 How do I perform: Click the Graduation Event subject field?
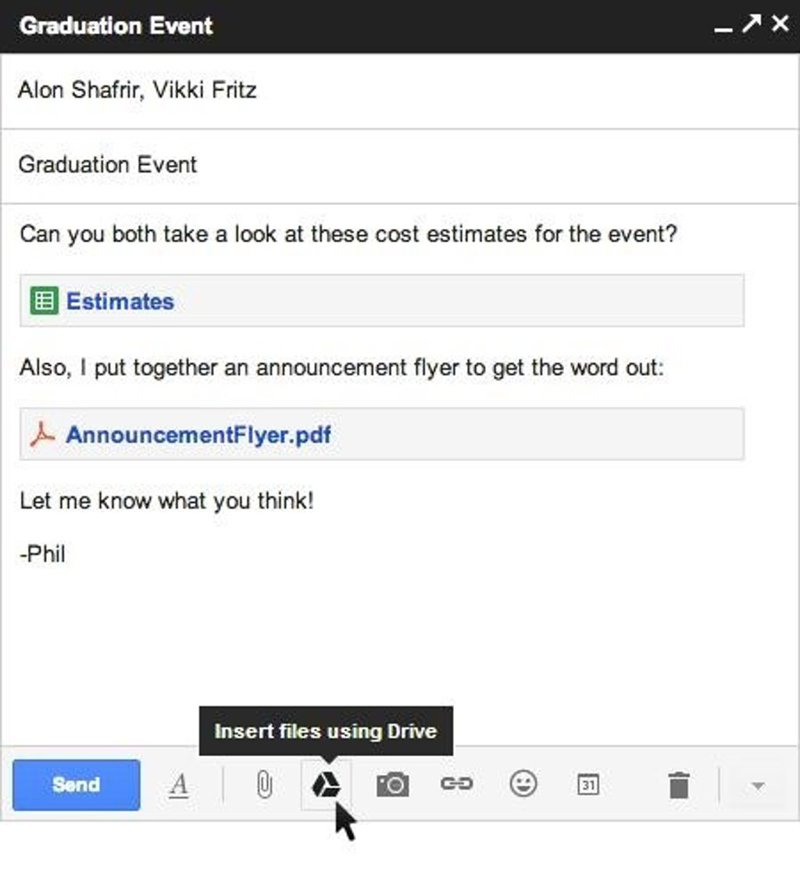(x=400, y=165)
